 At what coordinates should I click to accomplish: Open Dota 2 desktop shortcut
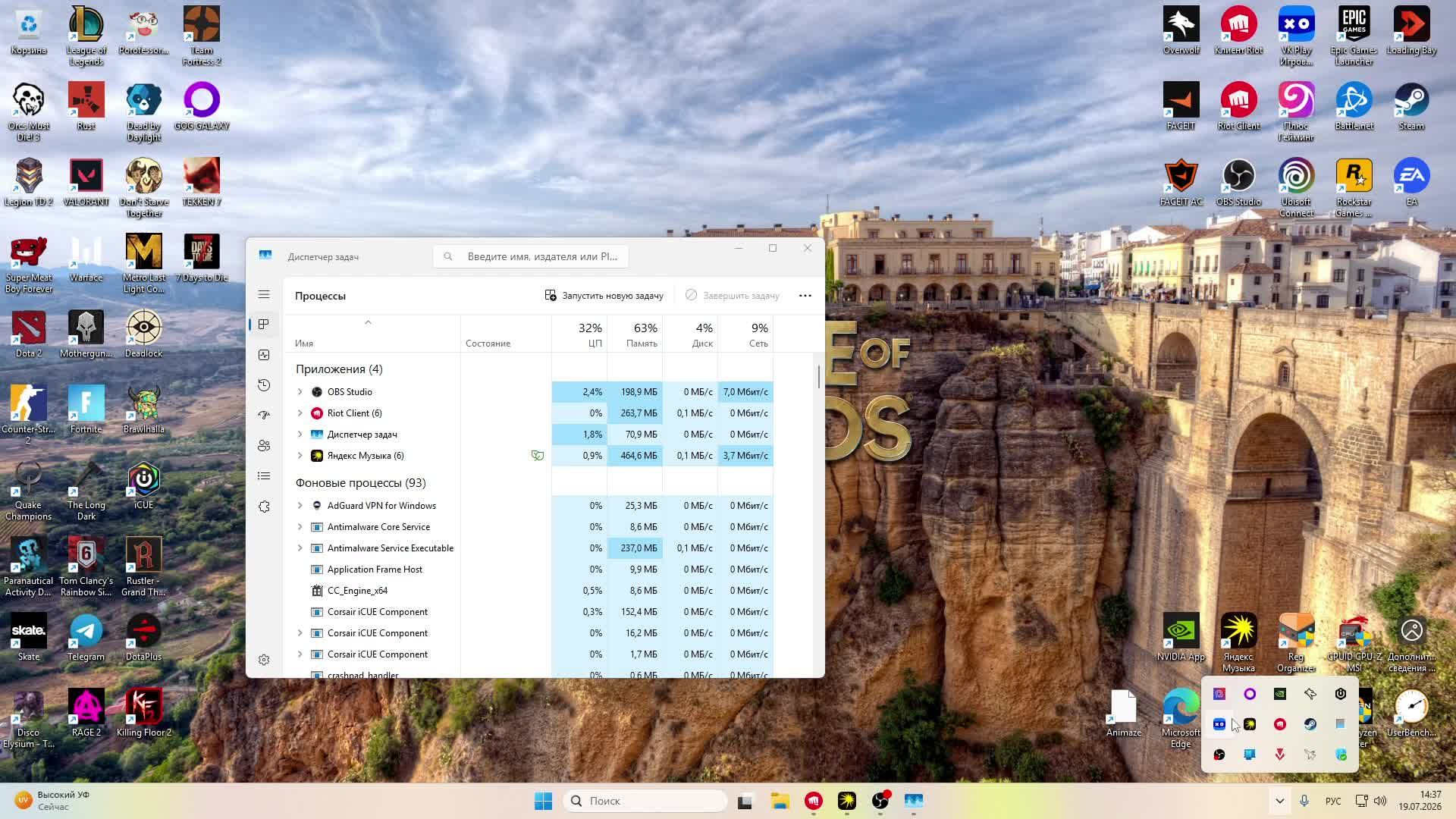(29, 334)
